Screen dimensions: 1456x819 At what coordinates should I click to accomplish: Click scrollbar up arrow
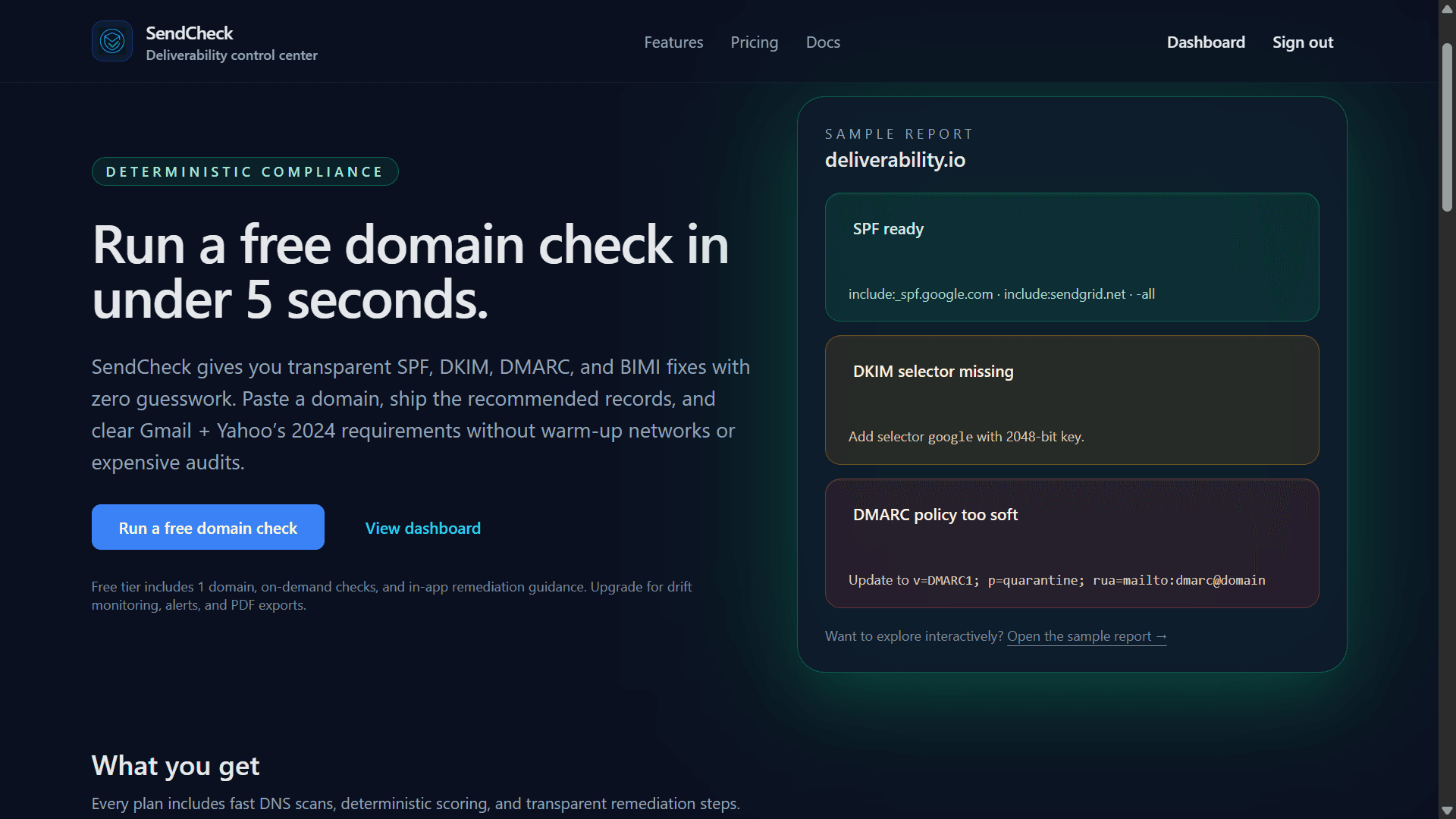click(x=1447, y=9)
